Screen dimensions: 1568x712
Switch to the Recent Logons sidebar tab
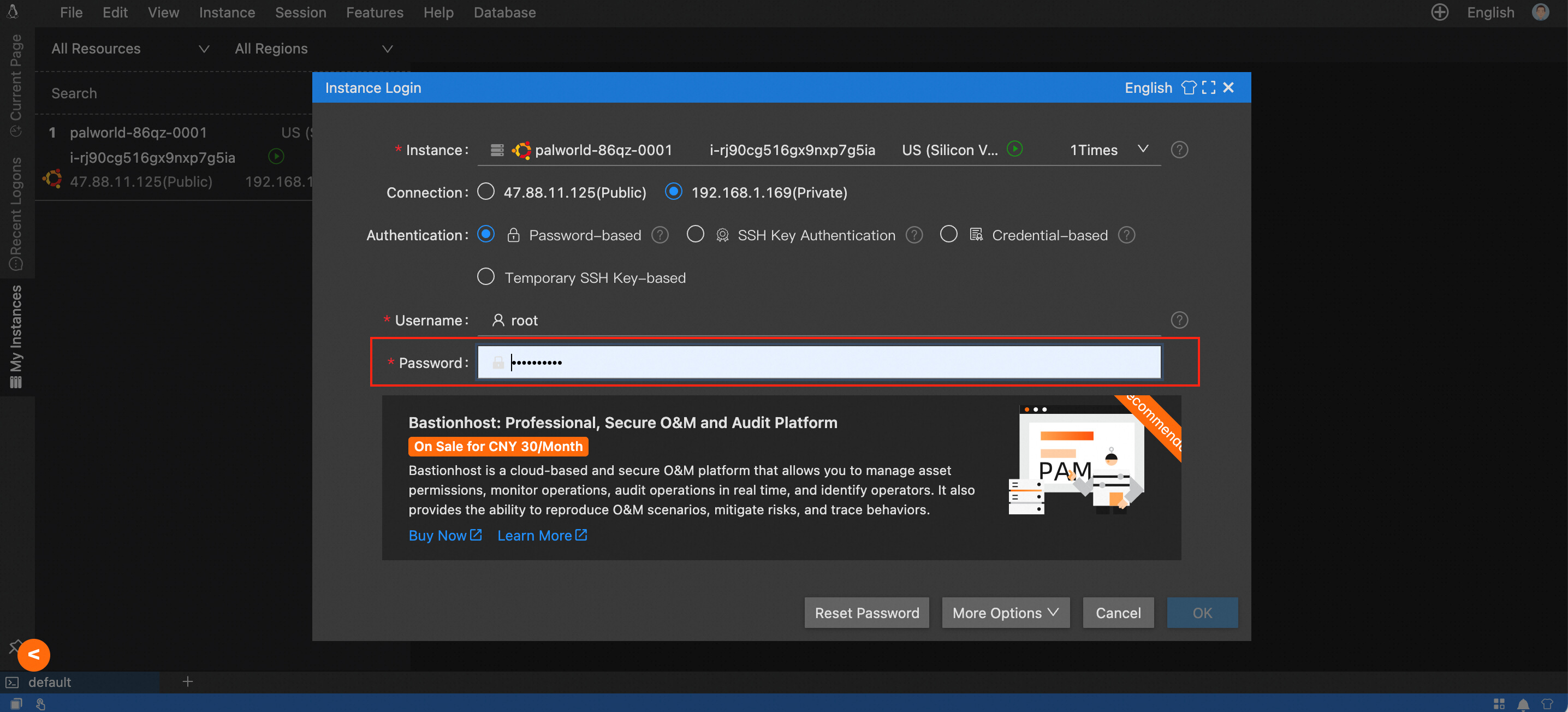pyautogui.click(x=16, y=213)
